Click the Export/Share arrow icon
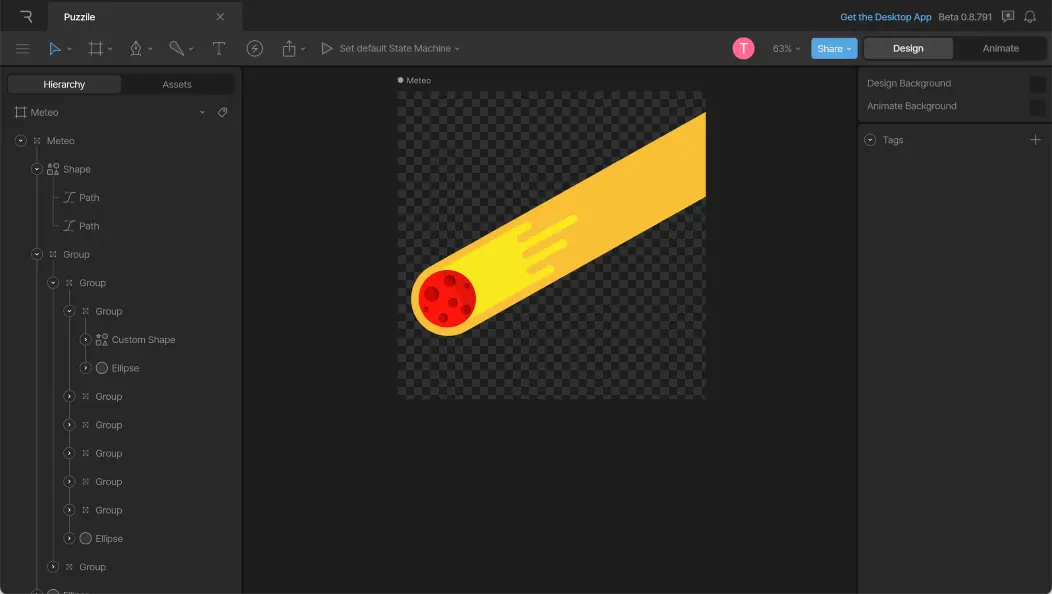Viewport: 1052px width, 594px height. click(x=289, y=48)
